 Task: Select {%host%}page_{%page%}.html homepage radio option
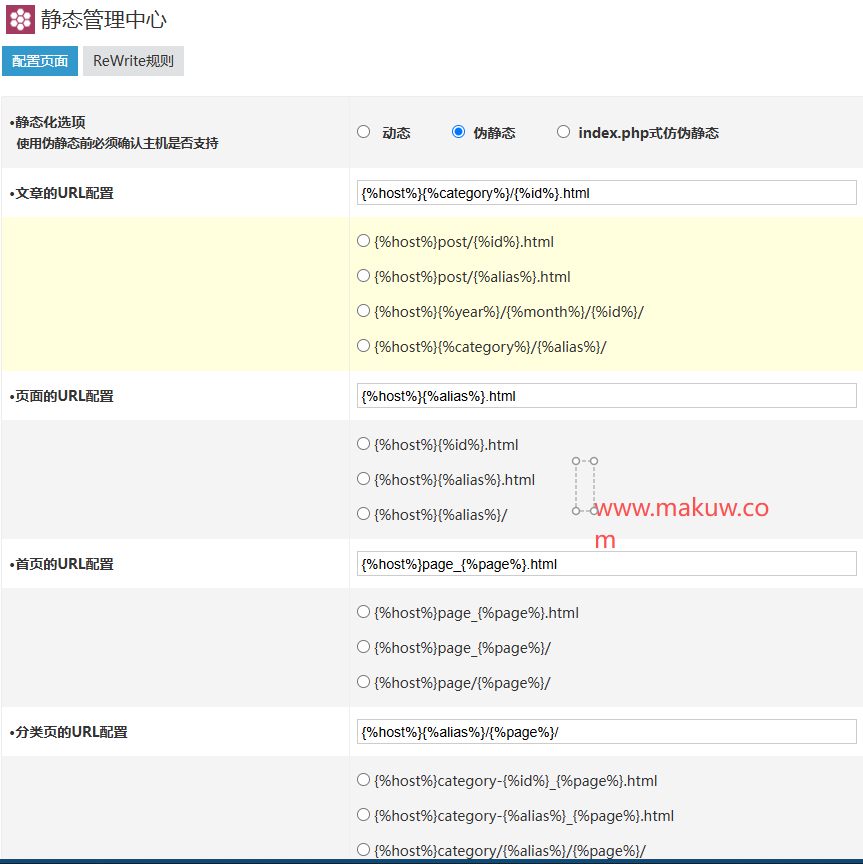coord(363,612)
